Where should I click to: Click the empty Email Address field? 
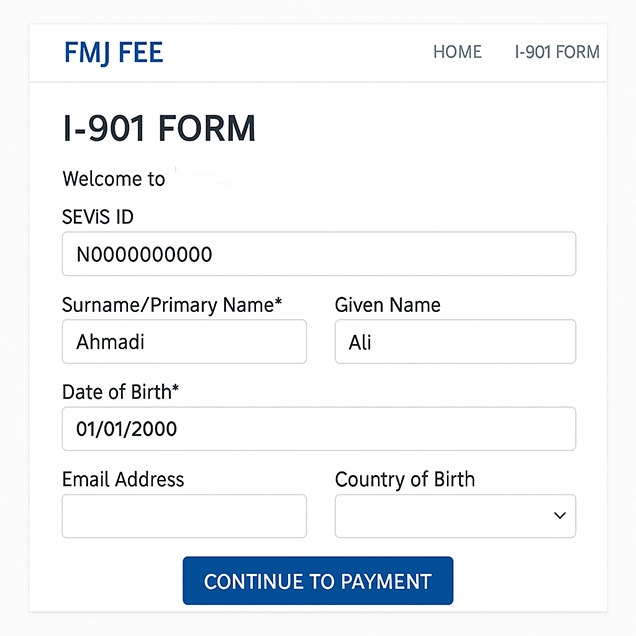184,516
